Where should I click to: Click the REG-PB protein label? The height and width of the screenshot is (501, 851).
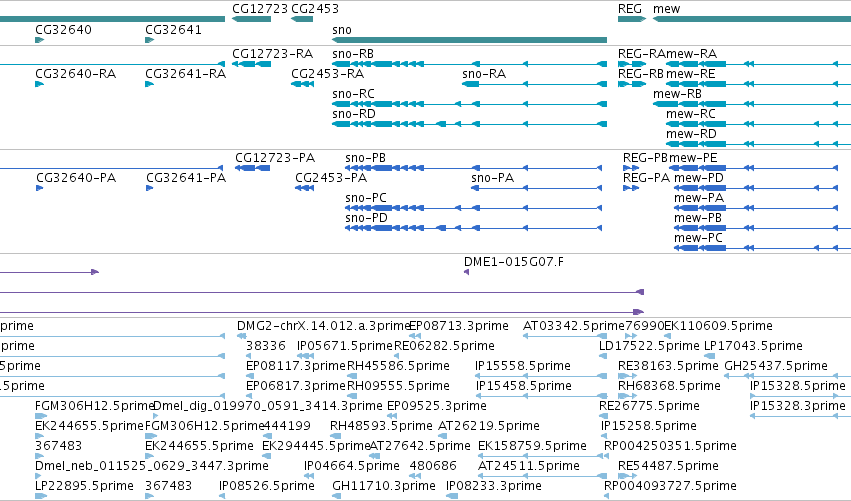(645, 158)
